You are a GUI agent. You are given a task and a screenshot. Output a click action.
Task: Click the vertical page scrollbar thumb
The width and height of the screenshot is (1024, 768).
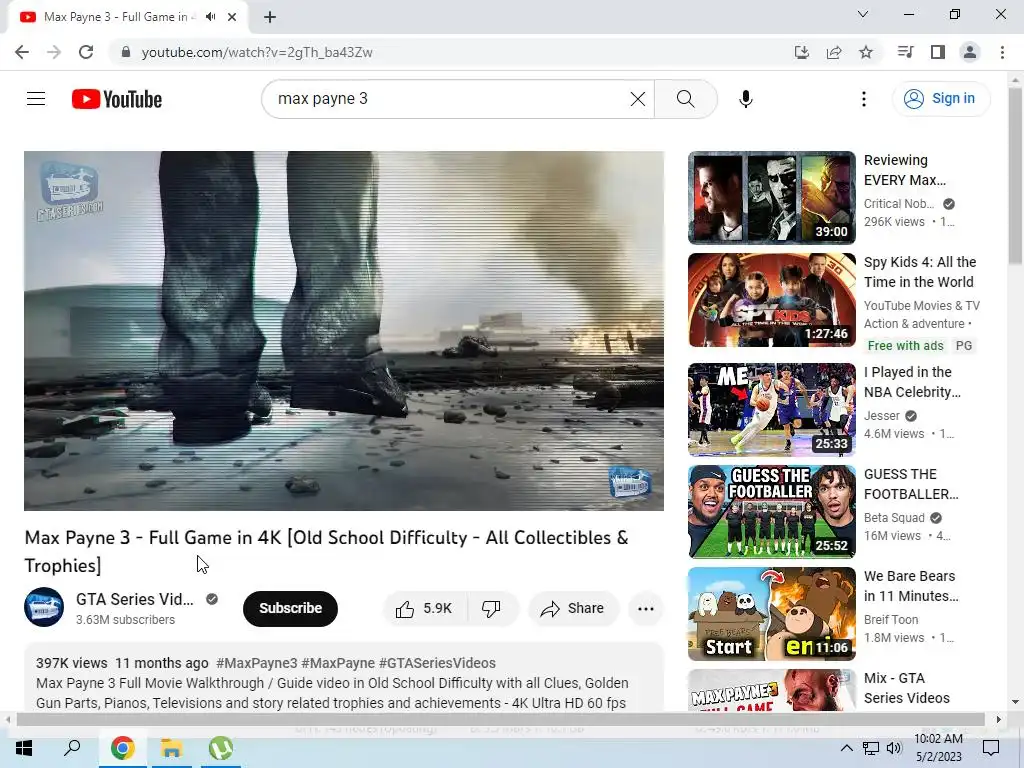pyautogui.click(x=1015, y=176)
